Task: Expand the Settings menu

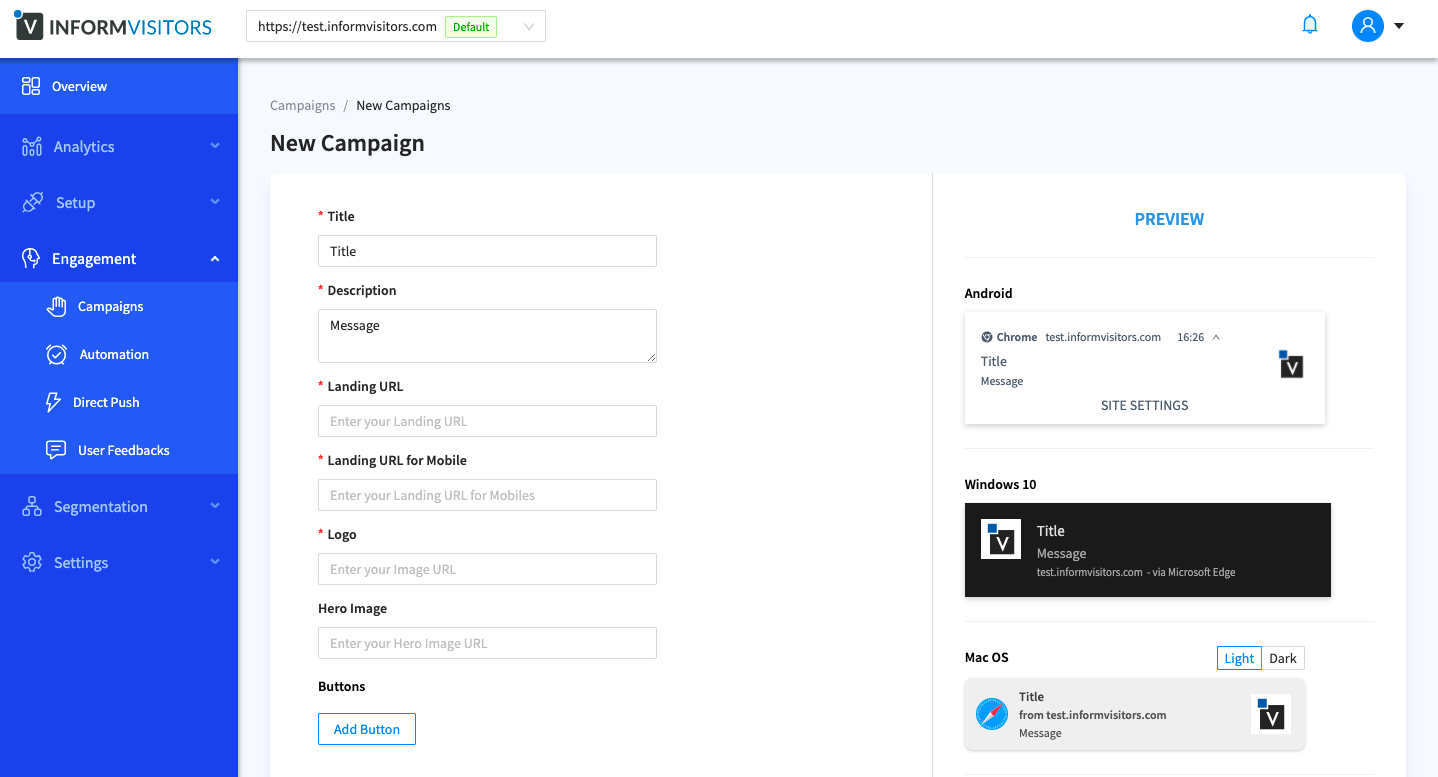Action: coord(119,563)
